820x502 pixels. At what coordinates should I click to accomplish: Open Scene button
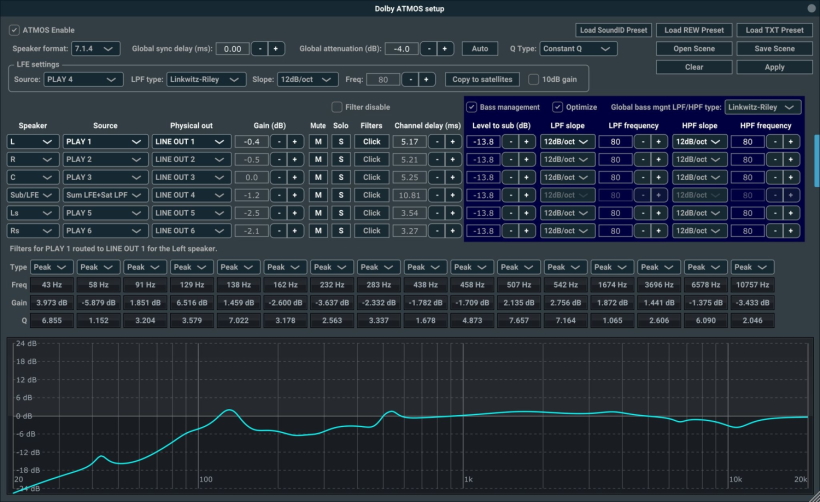pos(694,49)
